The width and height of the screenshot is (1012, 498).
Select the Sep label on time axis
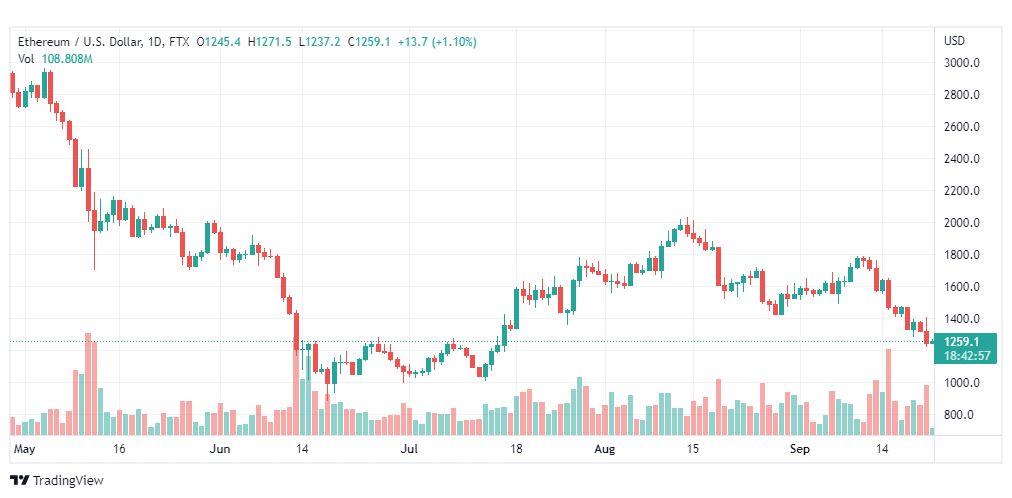coord(802,448)
